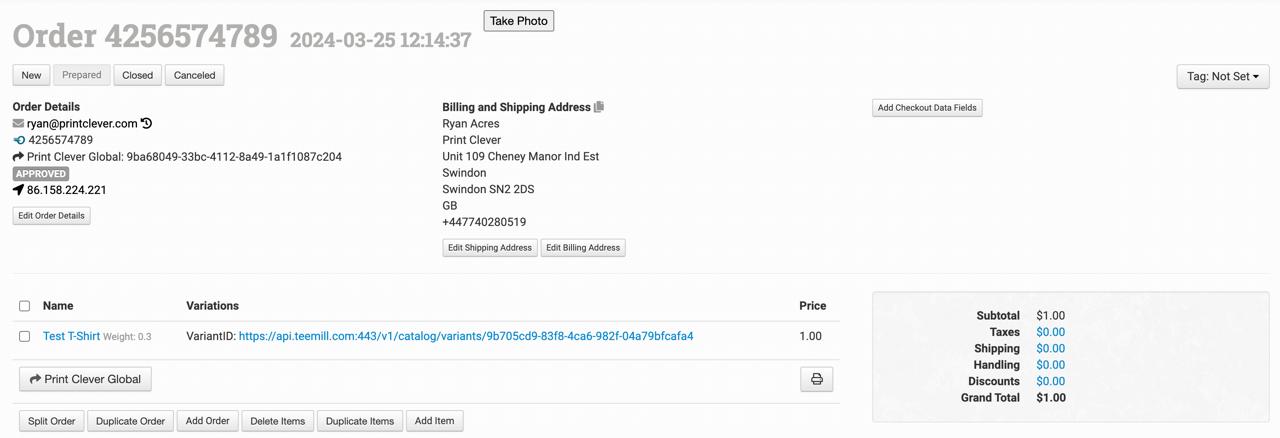The image size is (1280, 438).
Task: Click the share arrow icon beside Print Clever Global ID
Action: point(18,157)
